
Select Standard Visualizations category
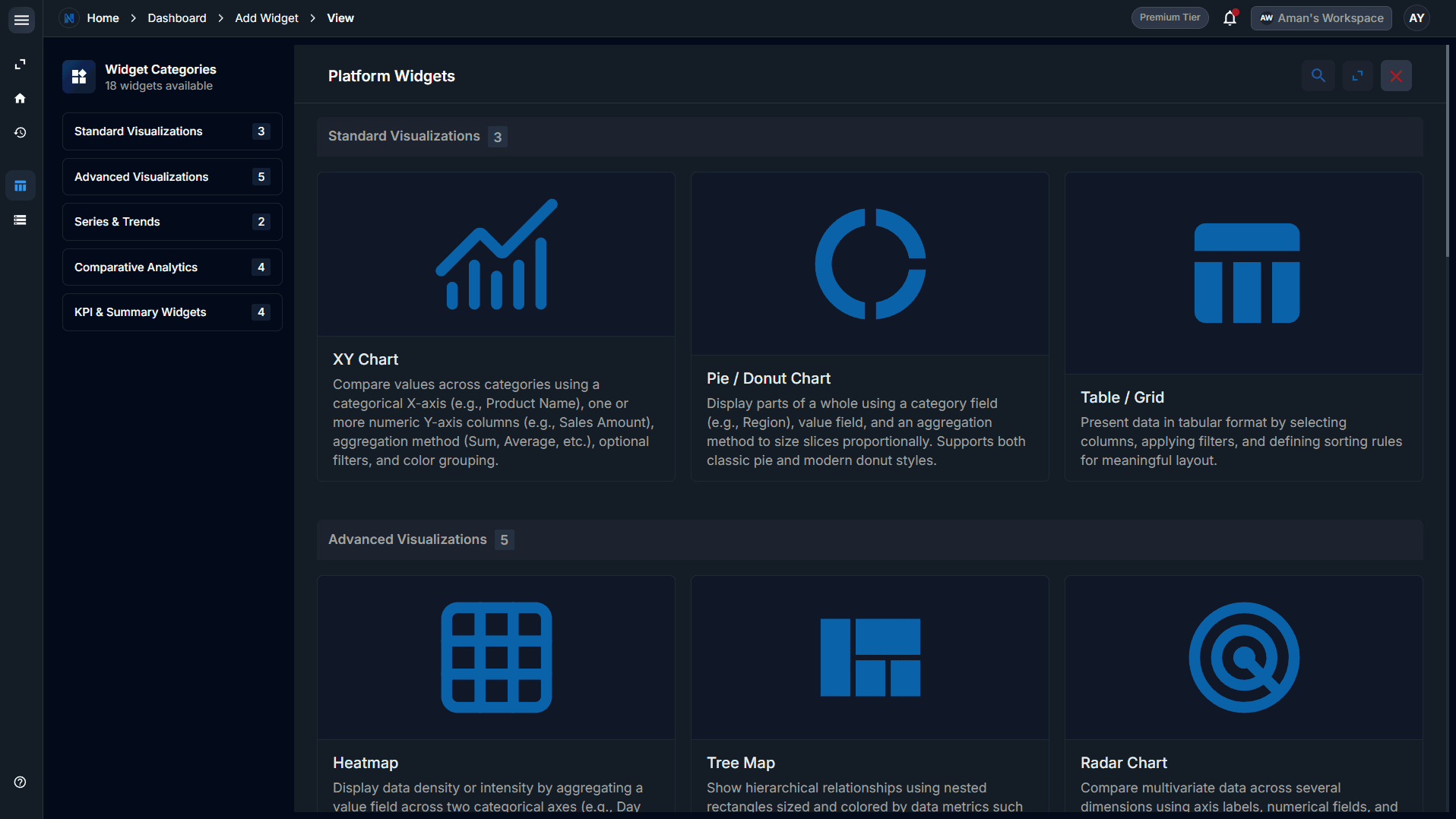tap(173, 131)
